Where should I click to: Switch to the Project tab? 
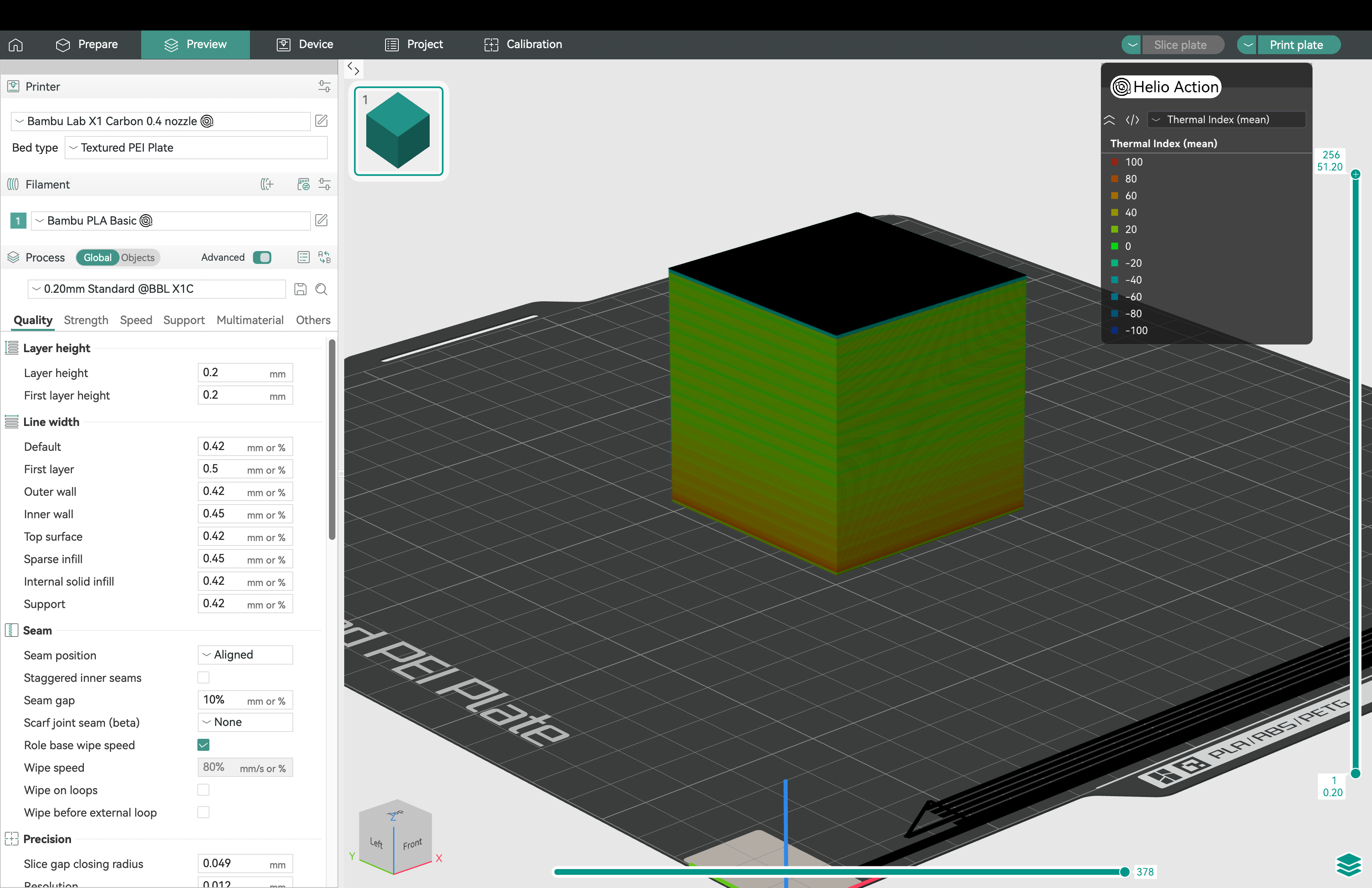point(414,45)
